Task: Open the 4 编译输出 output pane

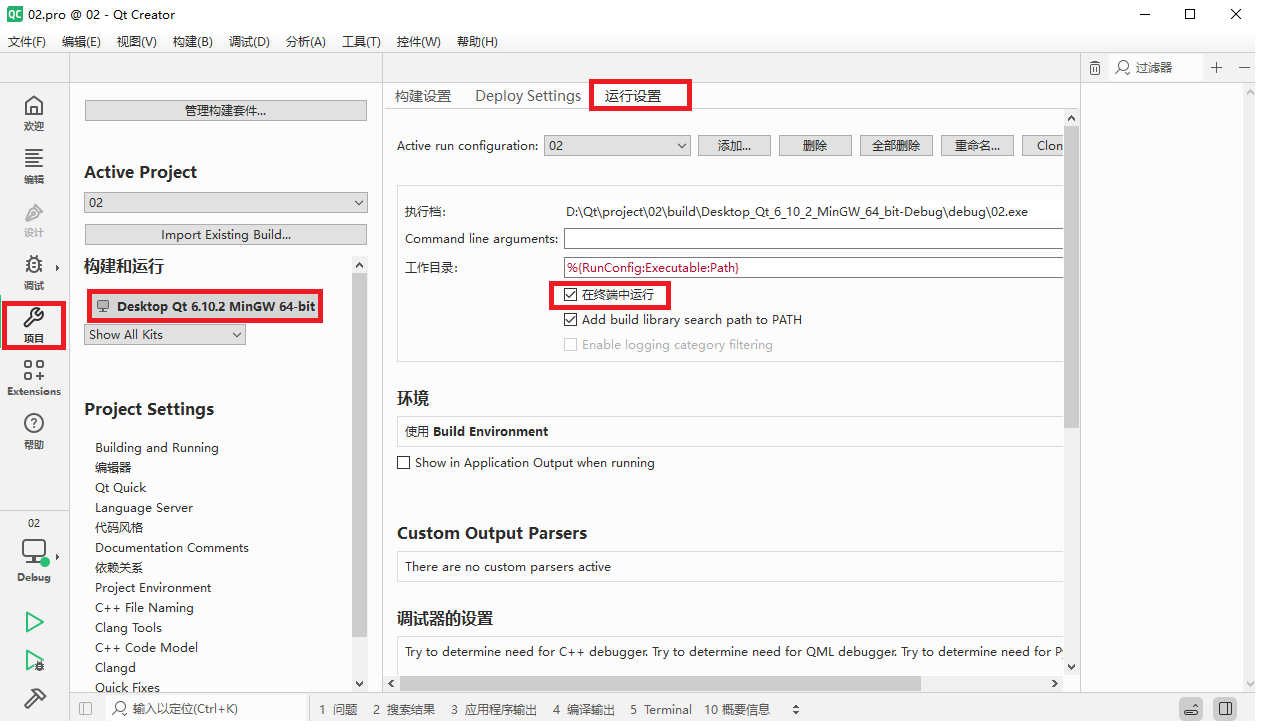Action: coord(584,709)
